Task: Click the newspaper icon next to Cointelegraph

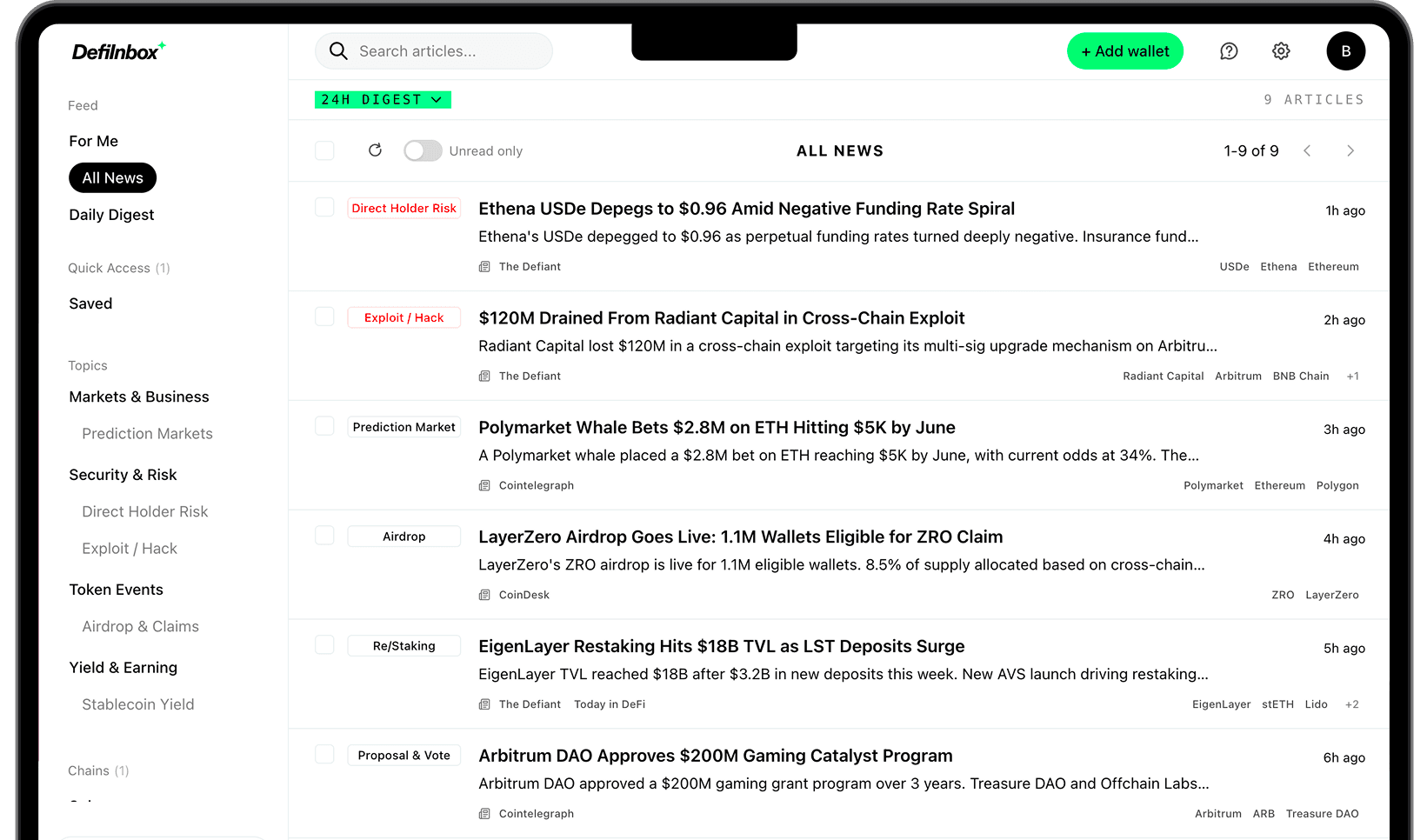Action: point(484,485)
